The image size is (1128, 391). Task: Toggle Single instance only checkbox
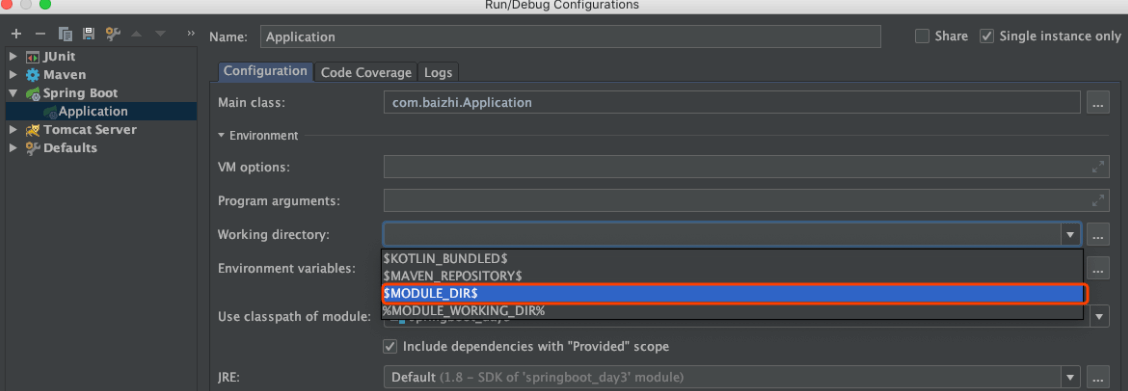pos(987,36)
